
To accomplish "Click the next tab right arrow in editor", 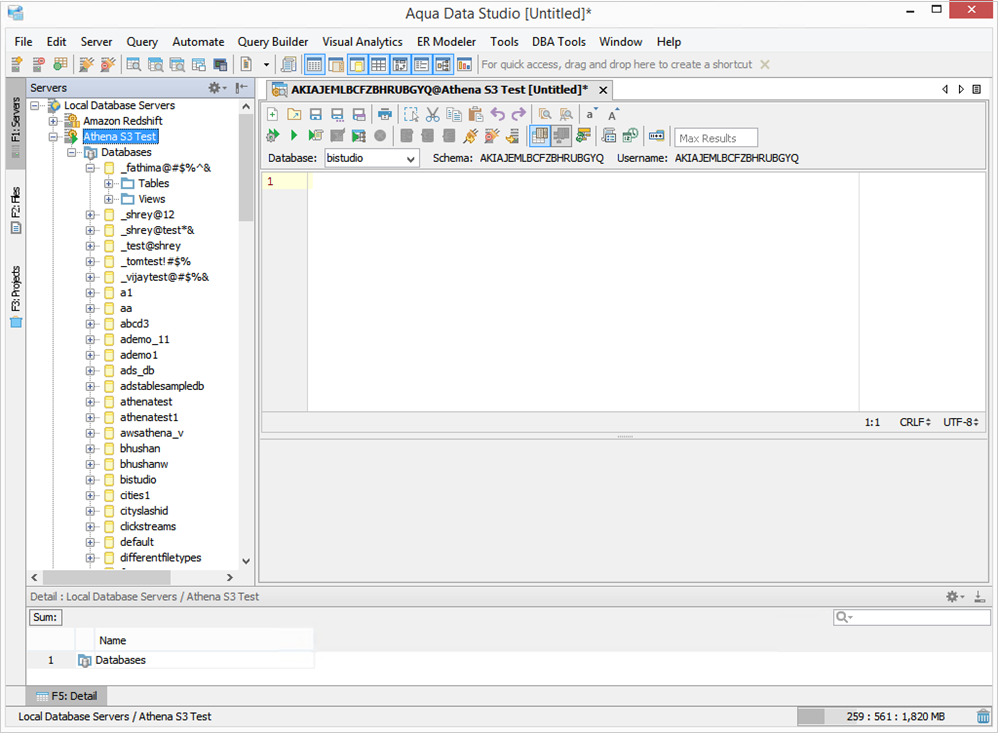I will [961, 90].
